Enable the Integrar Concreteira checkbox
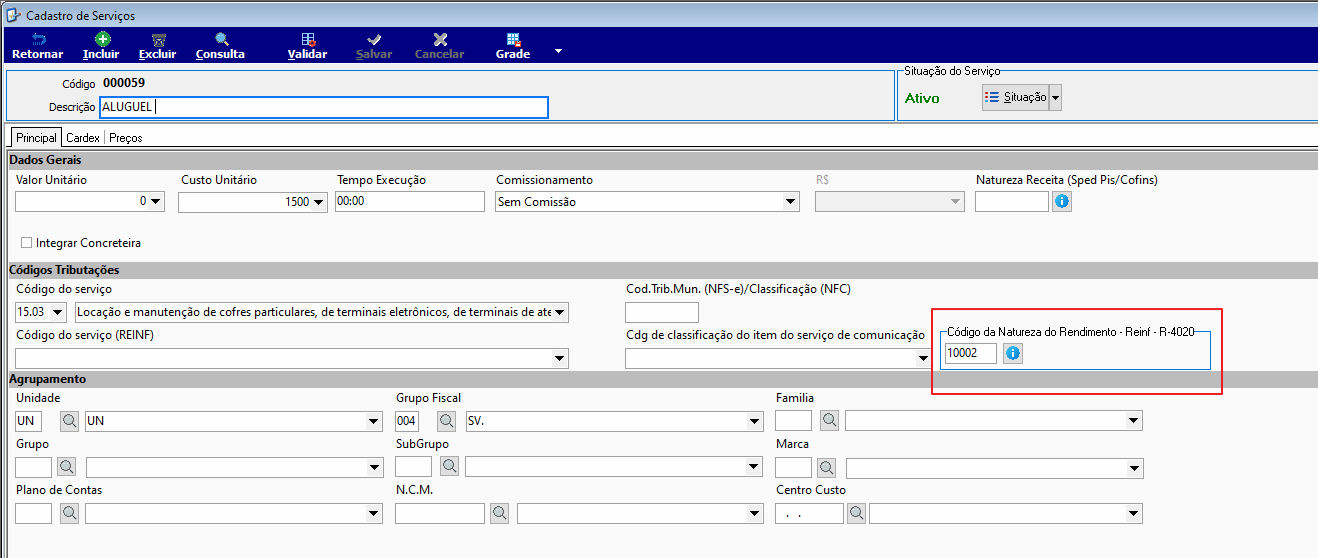 pos(27,242)
